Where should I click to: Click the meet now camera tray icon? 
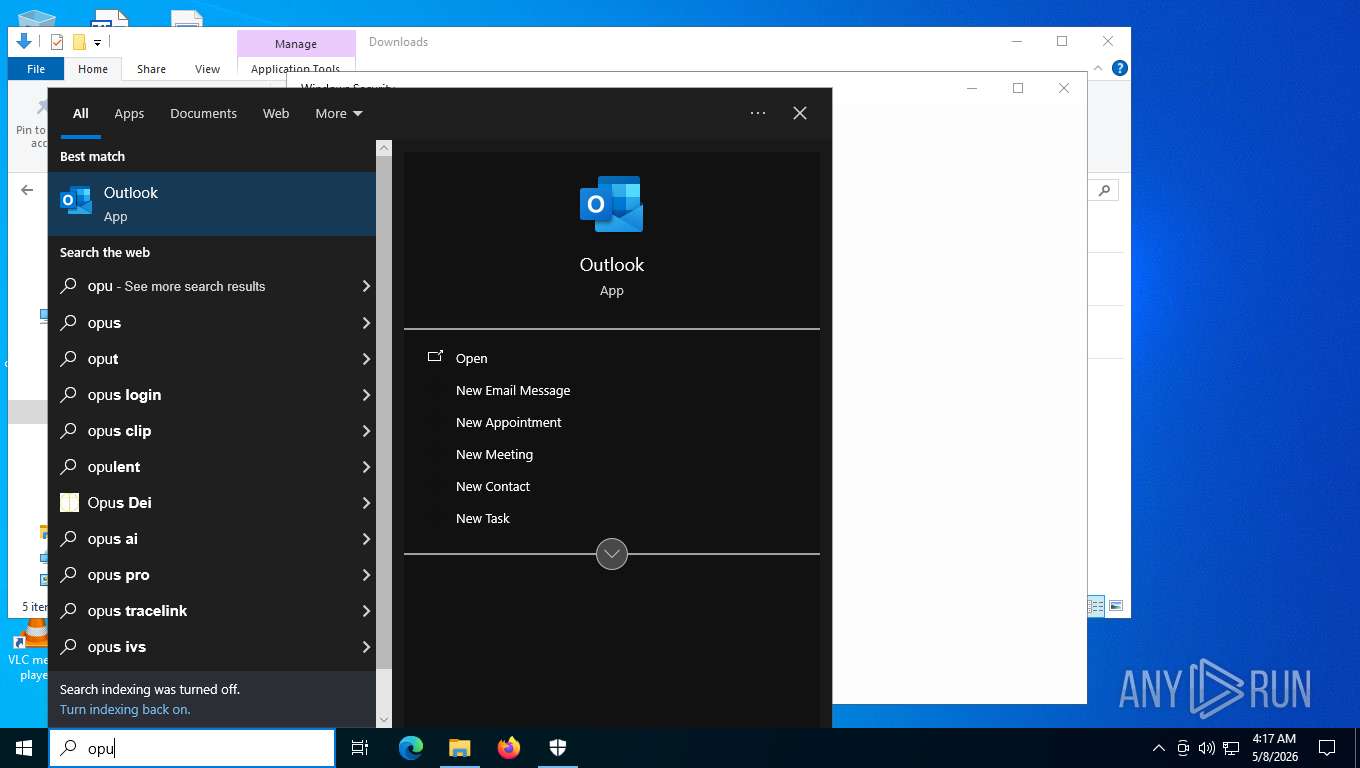1183,748
